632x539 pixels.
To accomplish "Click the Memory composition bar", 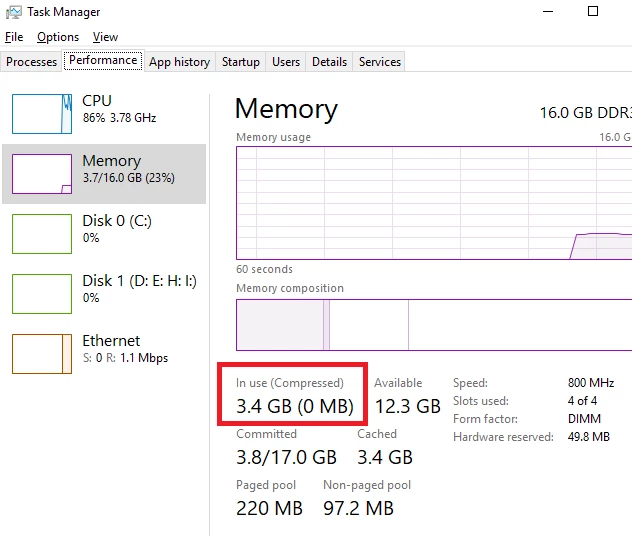I will [434, 325].
